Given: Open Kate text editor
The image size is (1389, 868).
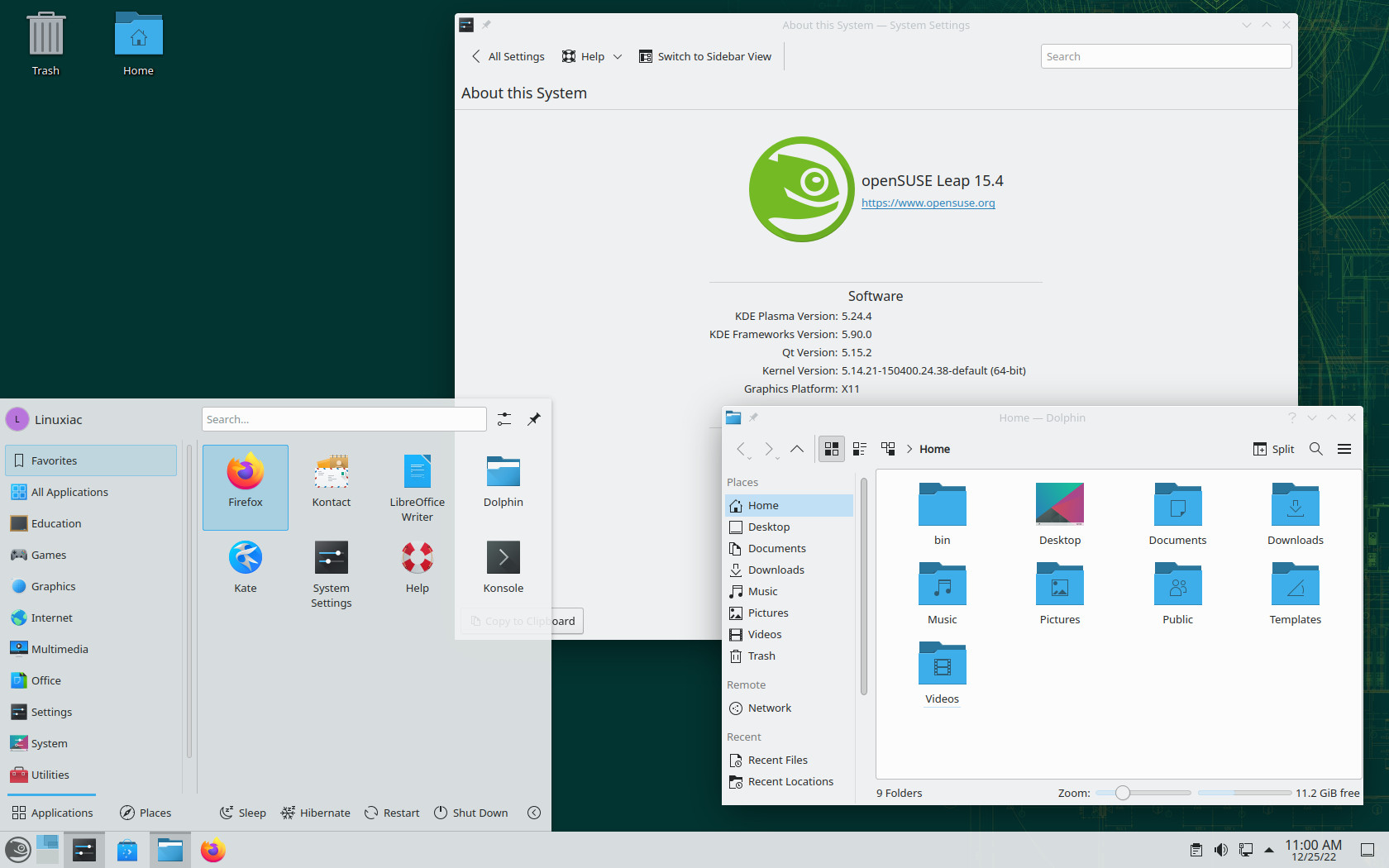Looking at the screenshot, I should click(x=246, y=566).
